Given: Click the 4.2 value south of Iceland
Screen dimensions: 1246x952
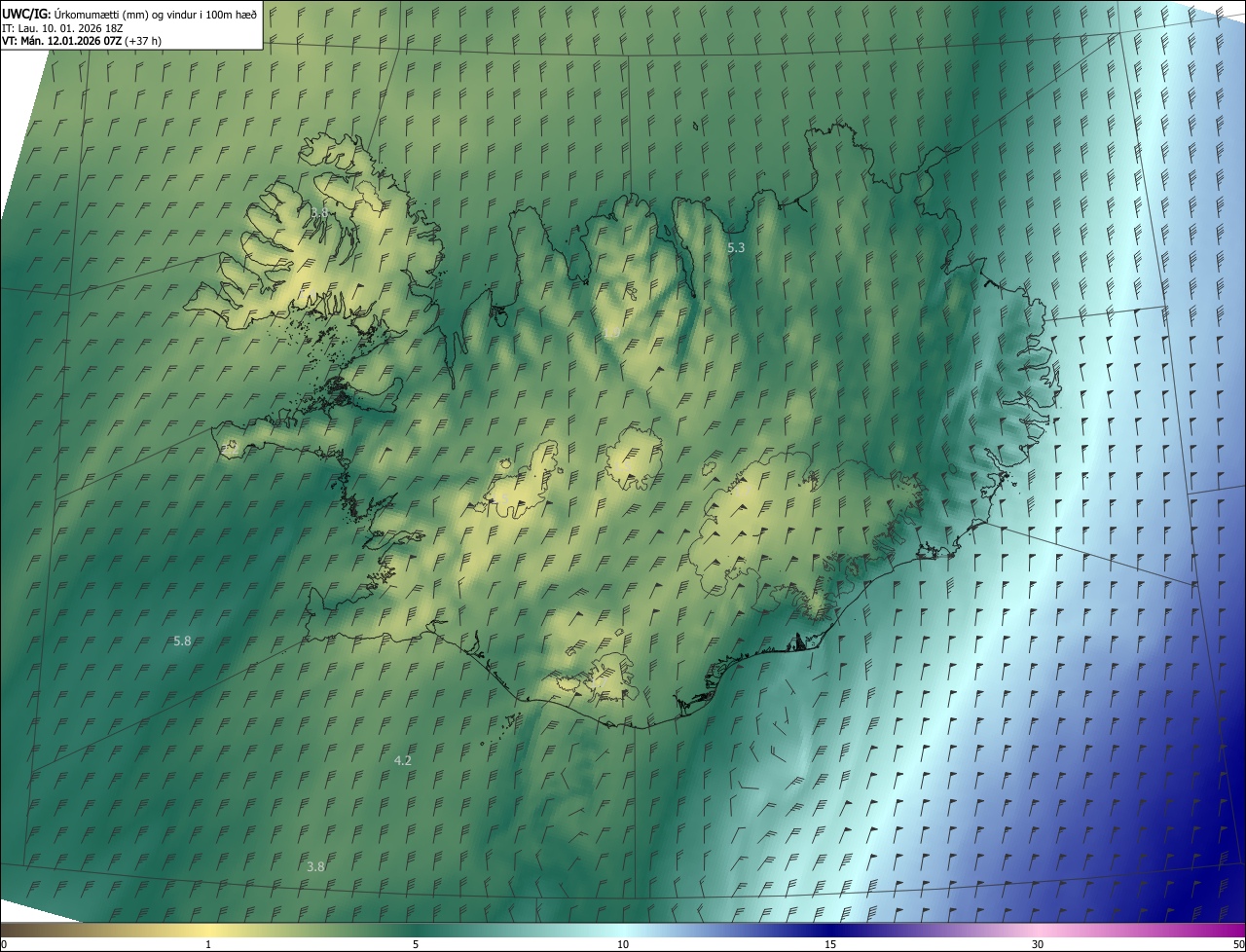Looking at the screenshot, I should pos(403,760).
